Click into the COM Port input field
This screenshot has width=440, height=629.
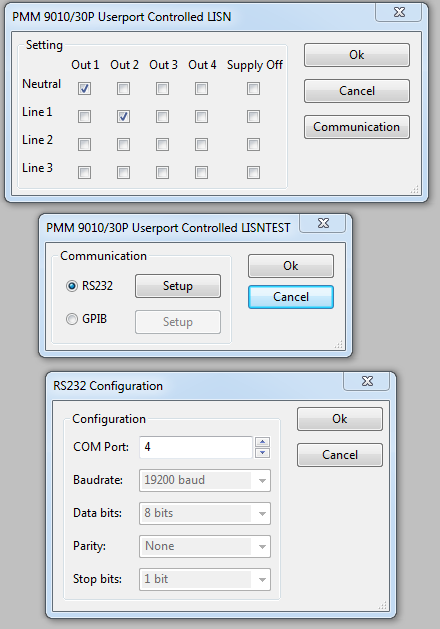(x=196, y=447)
